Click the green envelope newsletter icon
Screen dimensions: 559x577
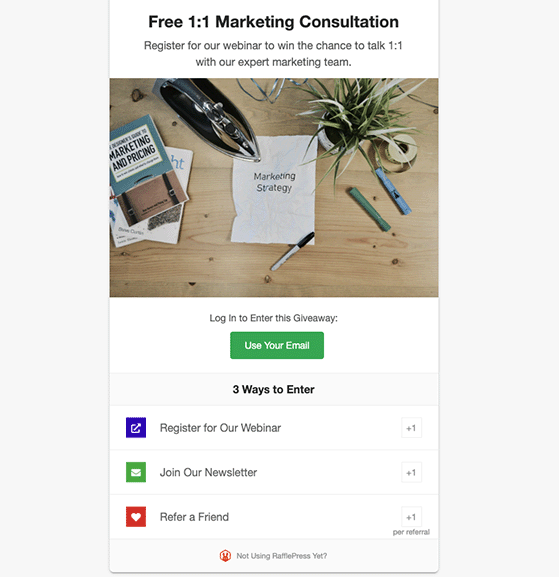136,472
